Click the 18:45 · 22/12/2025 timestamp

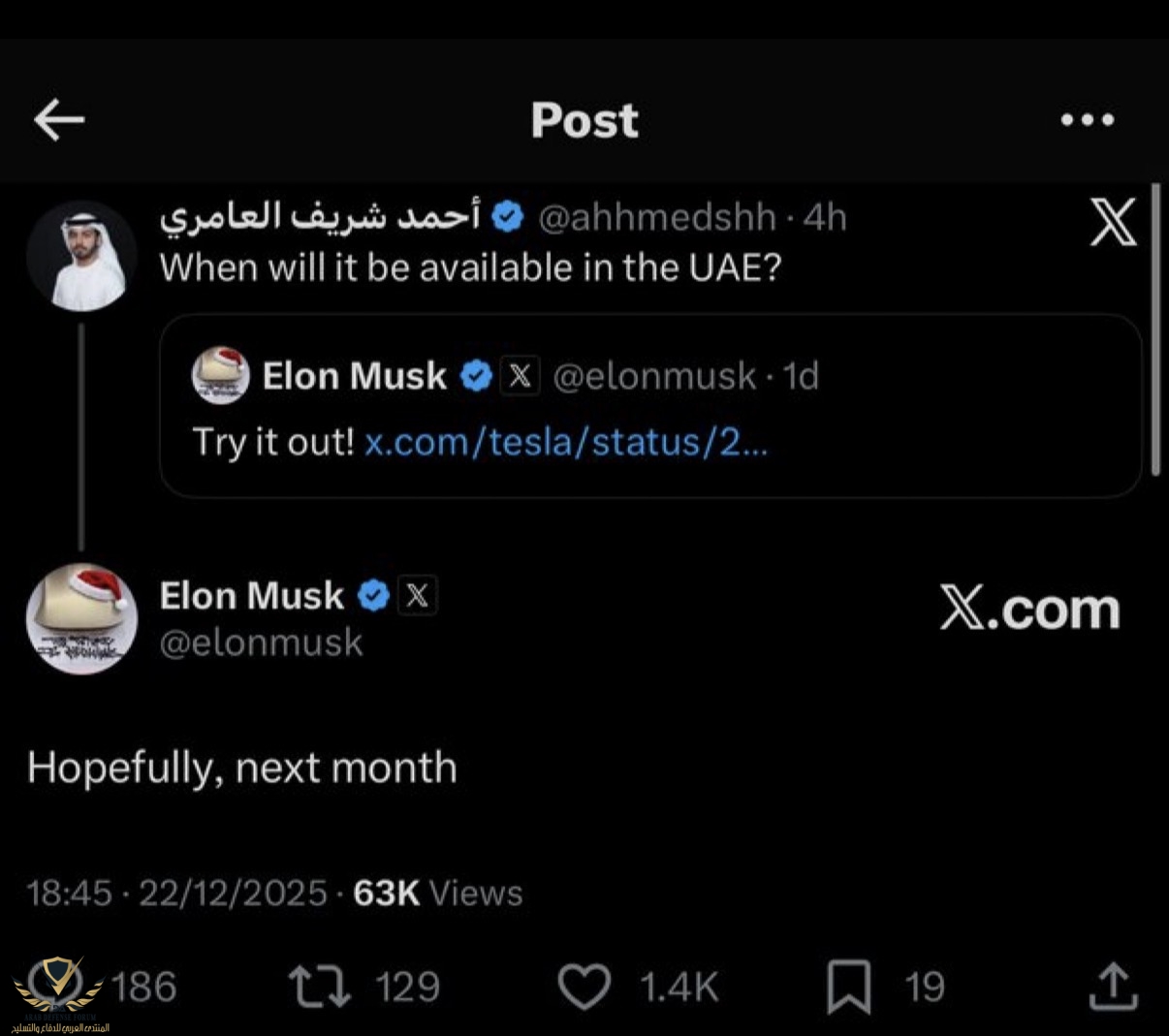coord(176,893)
